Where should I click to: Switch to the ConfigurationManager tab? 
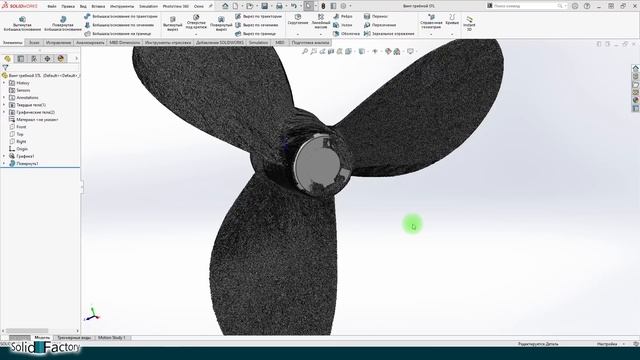34,59
